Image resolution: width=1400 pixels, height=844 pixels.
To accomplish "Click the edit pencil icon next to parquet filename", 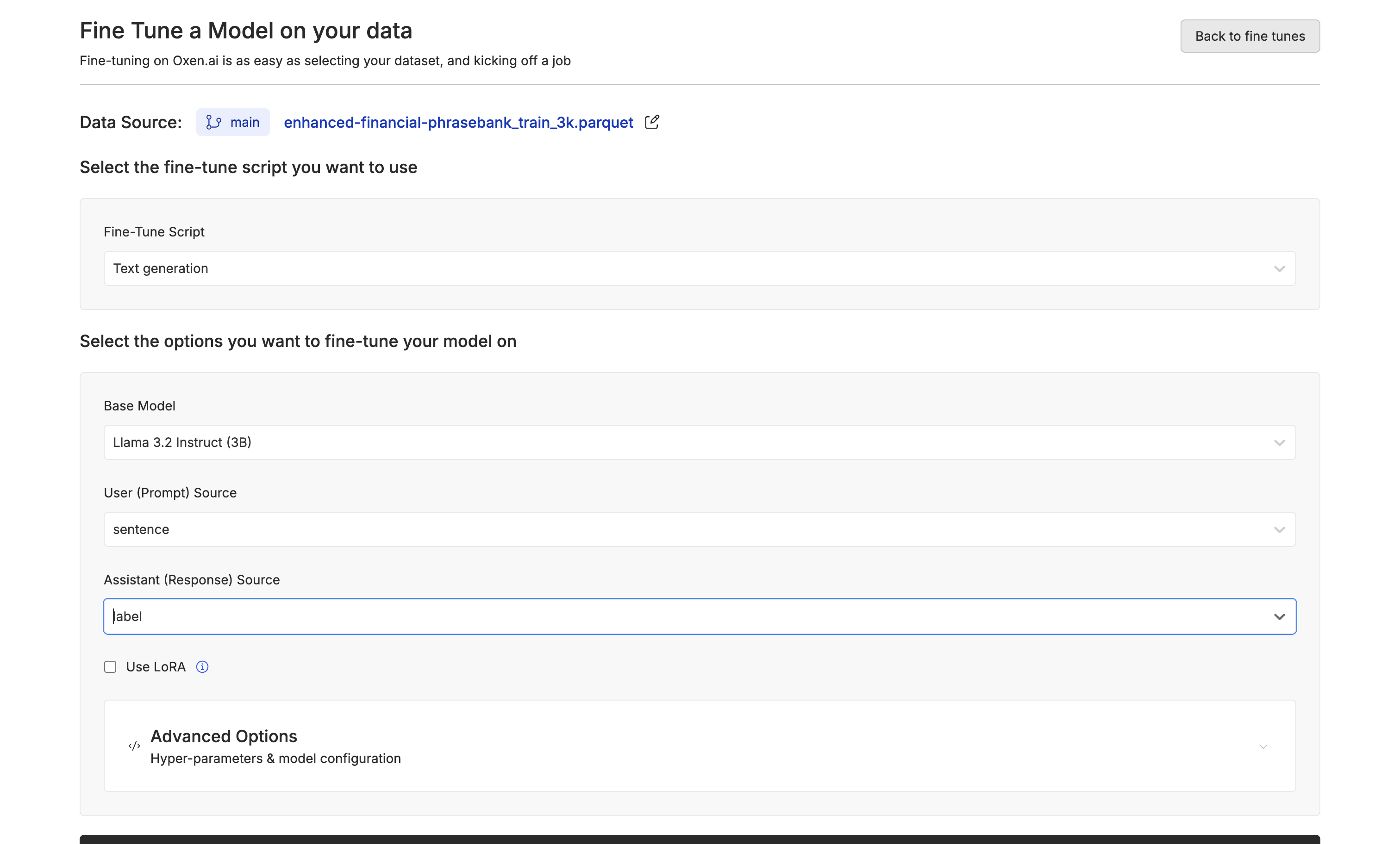I will [652, 122].
